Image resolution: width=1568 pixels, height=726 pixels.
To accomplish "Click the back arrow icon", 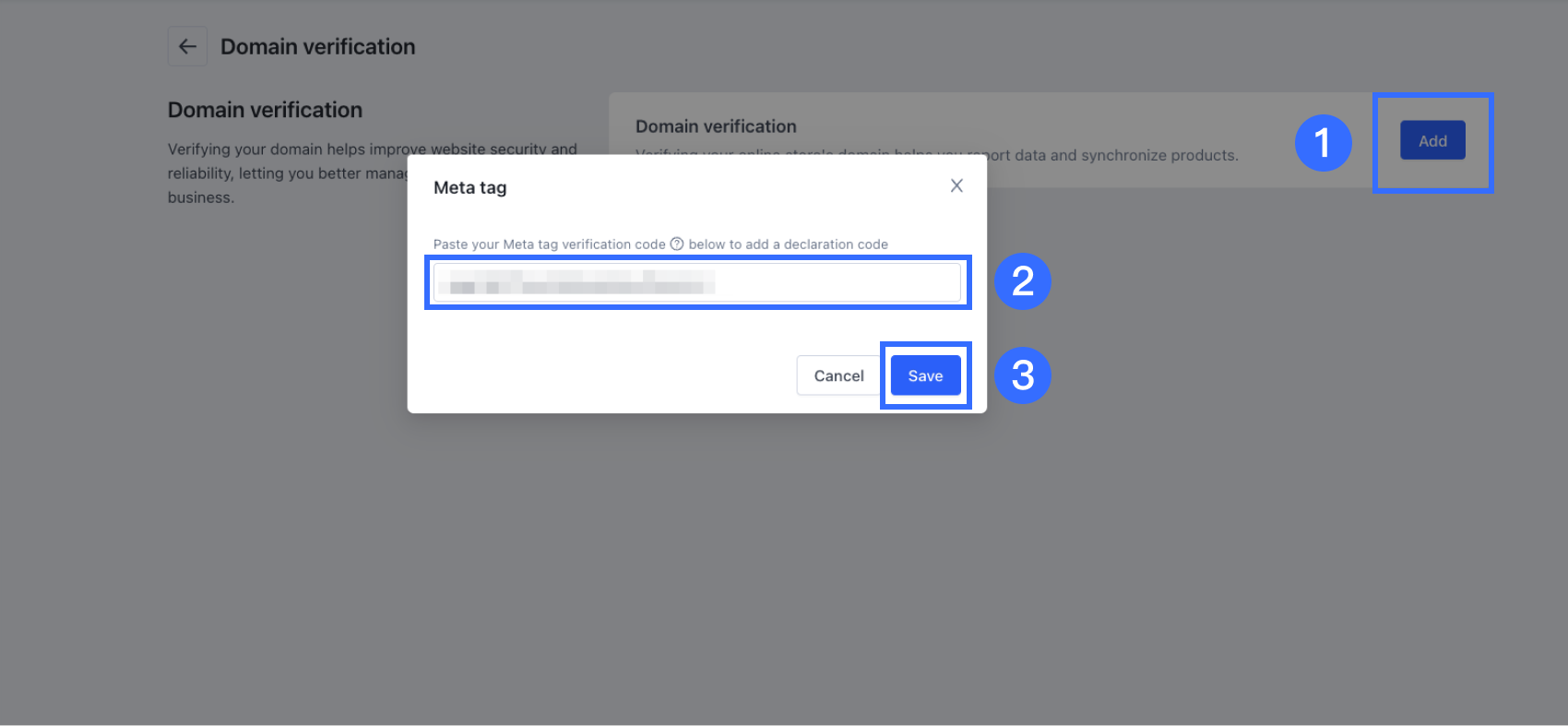I will point(187,46).
